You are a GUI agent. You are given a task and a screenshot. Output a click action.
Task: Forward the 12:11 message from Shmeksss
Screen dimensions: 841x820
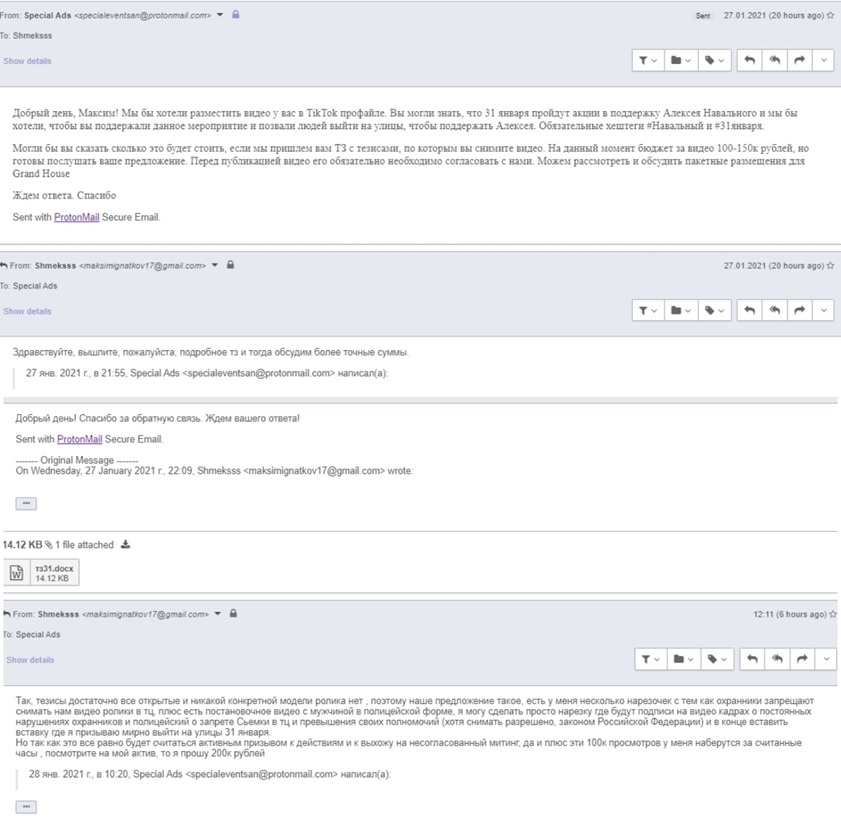coord(802,659)
